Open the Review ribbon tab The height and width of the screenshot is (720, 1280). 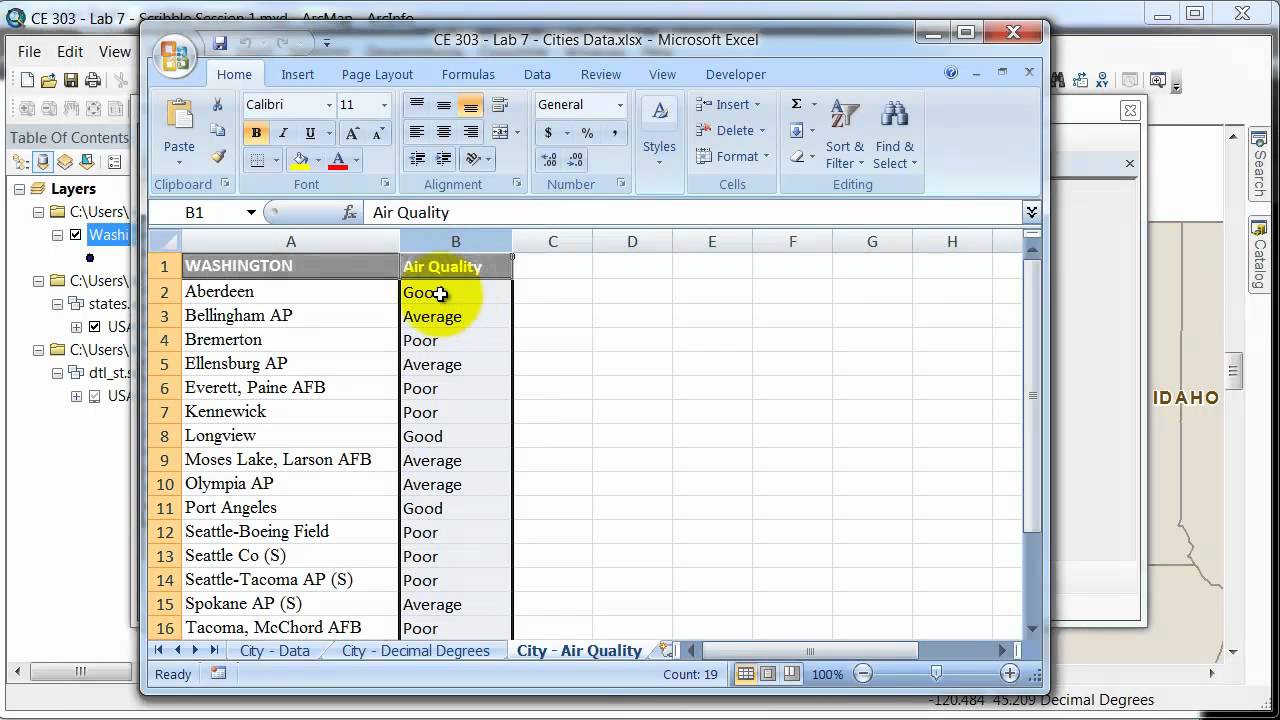[x=601, y=74]
